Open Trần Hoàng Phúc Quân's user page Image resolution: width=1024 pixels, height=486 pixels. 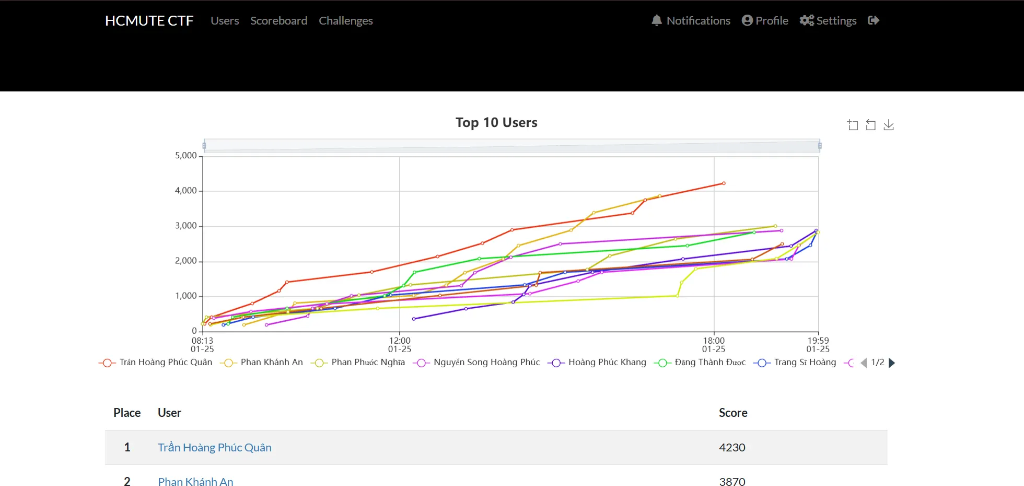coord(214,447)
